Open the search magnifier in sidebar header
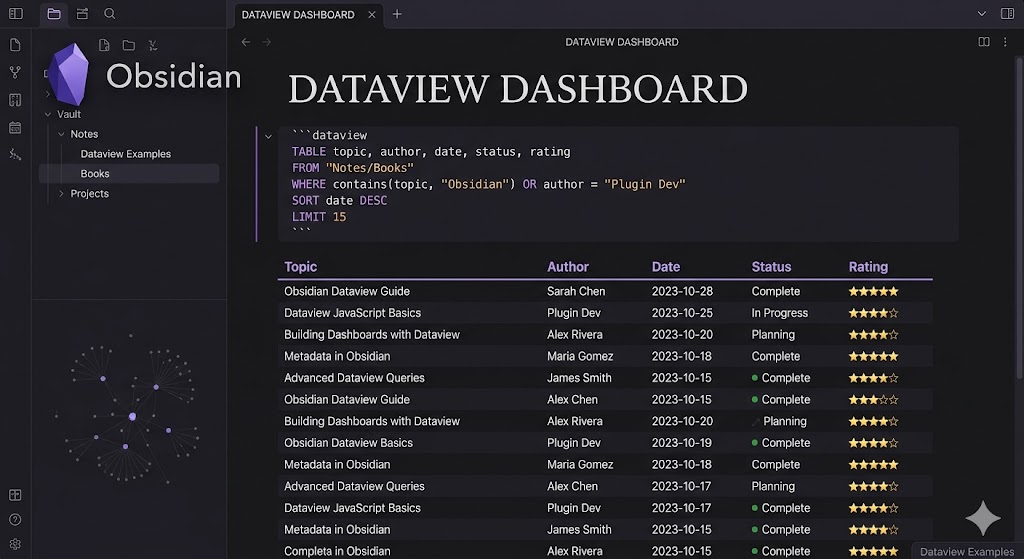The height and width of the screenshot is (559, 1024). (110, 14)
